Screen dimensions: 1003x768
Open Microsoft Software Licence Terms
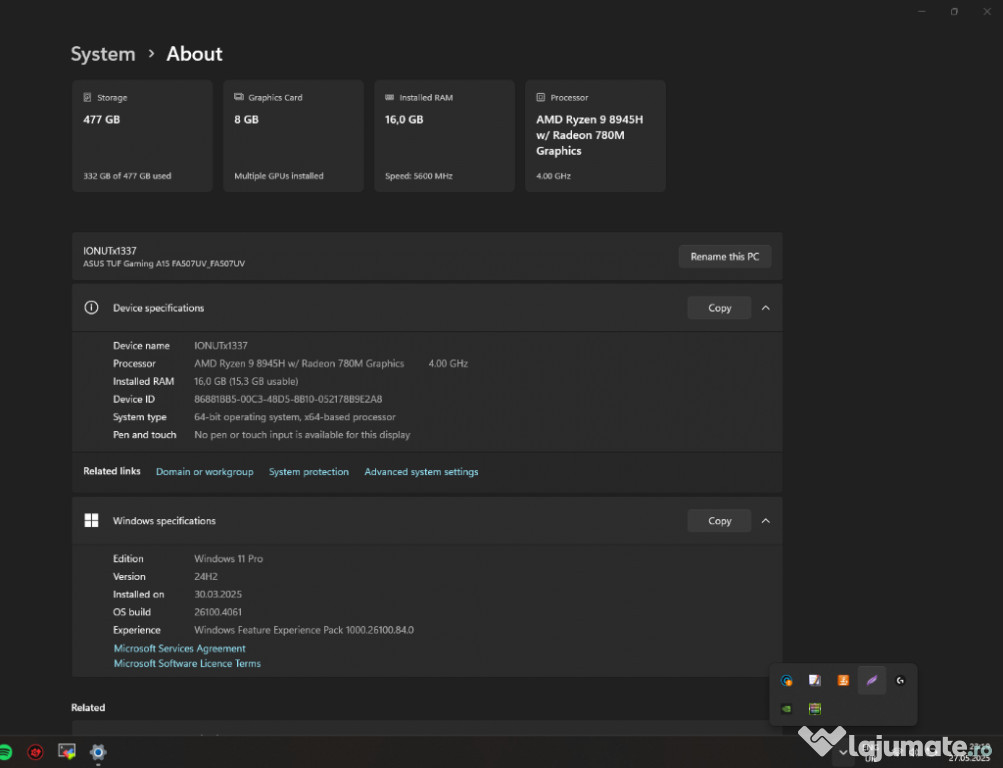coord(187,663)
